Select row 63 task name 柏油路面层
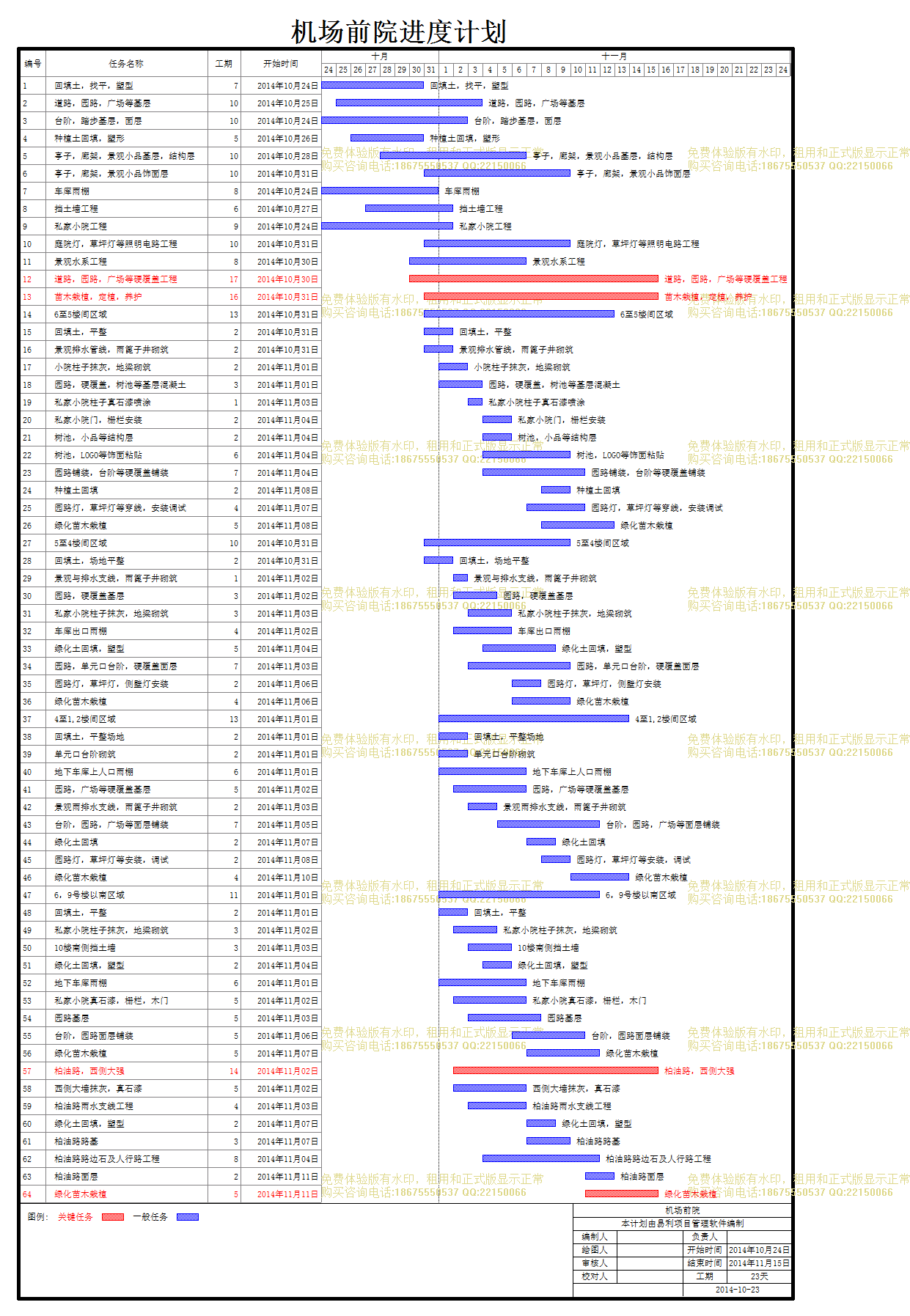 pyautogui.click(x=76, y=1177)
